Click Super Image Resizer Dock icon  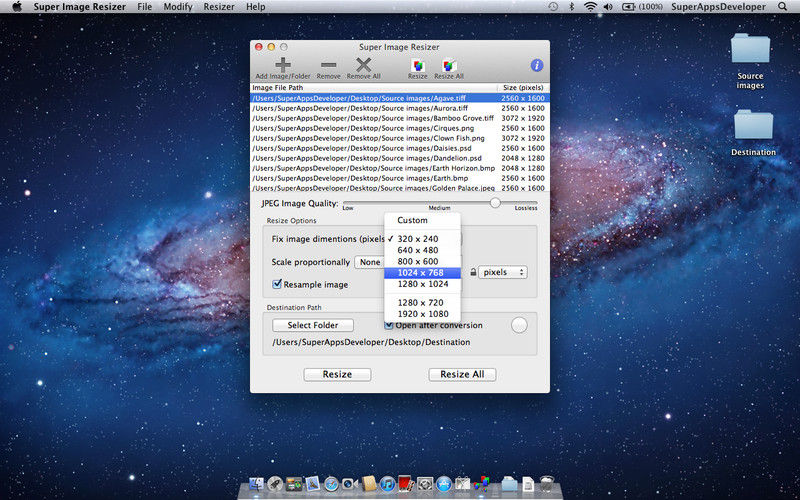coord(481,483)
